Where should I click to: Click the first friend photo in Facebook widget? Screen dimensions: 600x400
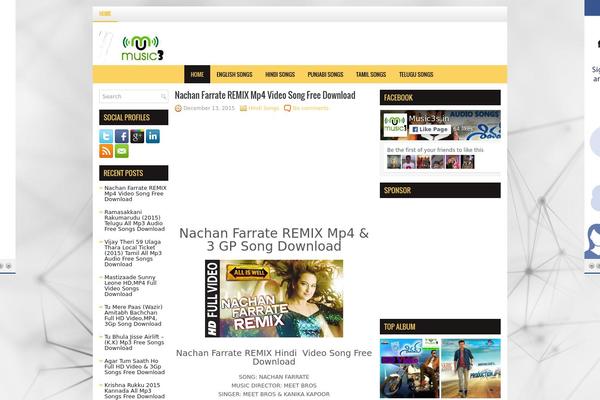point(394,162)
